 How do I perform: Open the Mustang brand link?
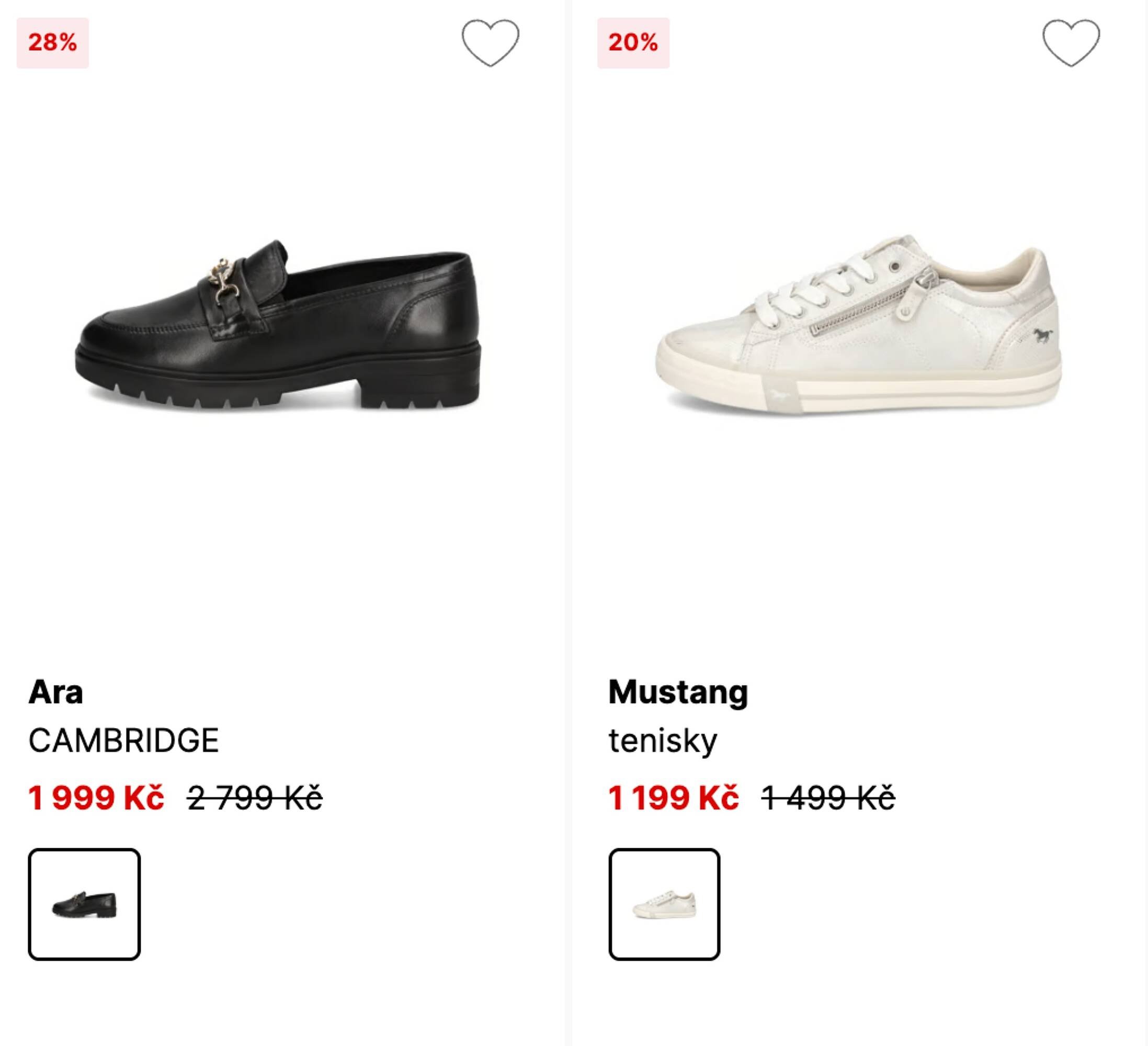678,692
